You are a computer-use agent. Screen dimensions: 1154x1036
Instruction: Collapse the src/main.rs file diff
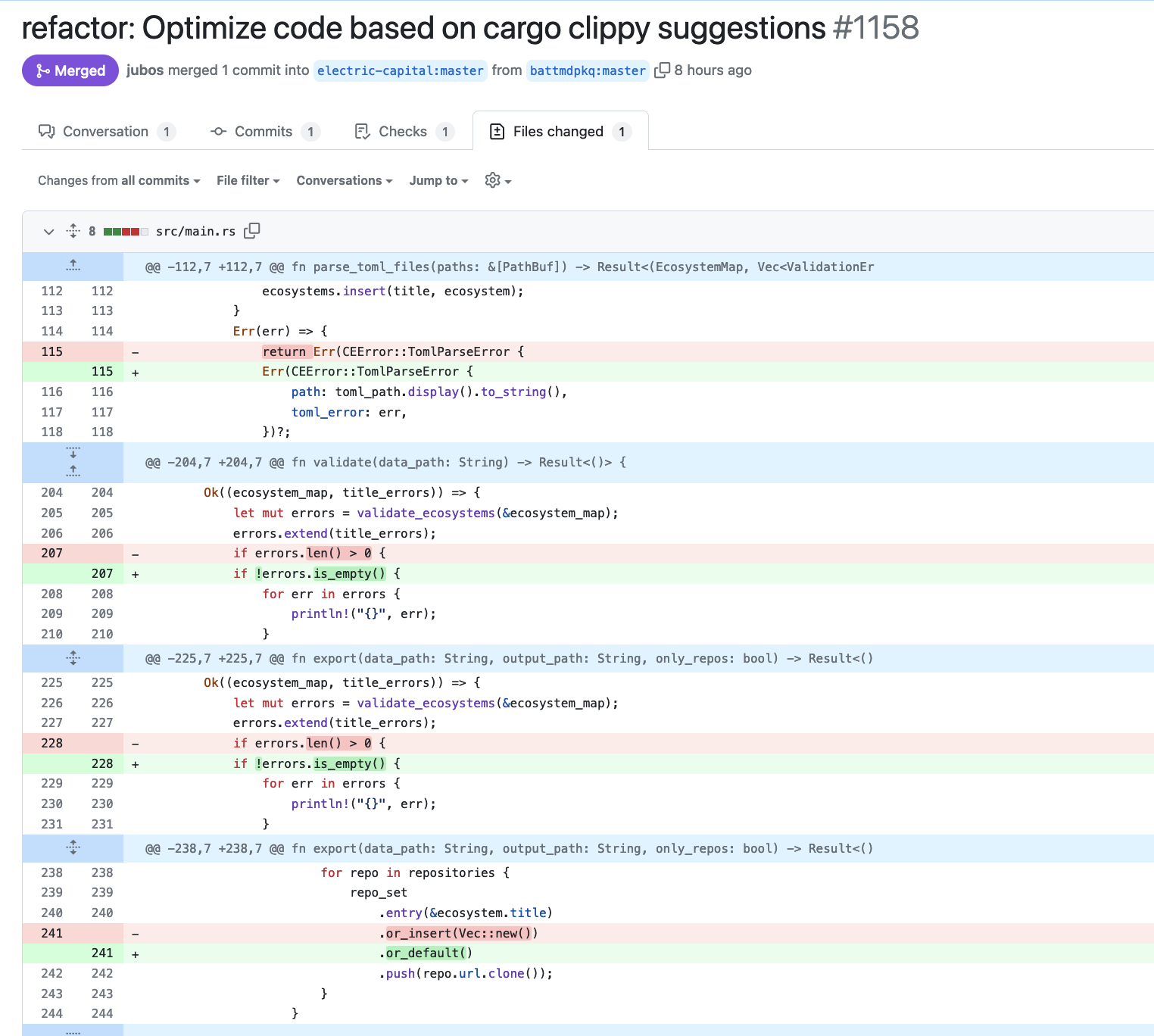[x=49, y=231]
